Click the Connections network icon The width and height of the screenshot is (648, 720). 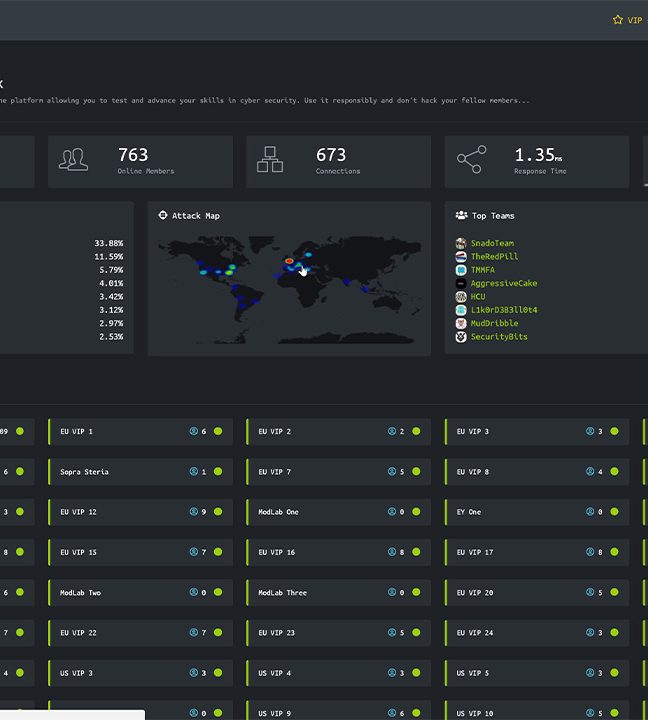click(x=270, y=160)
